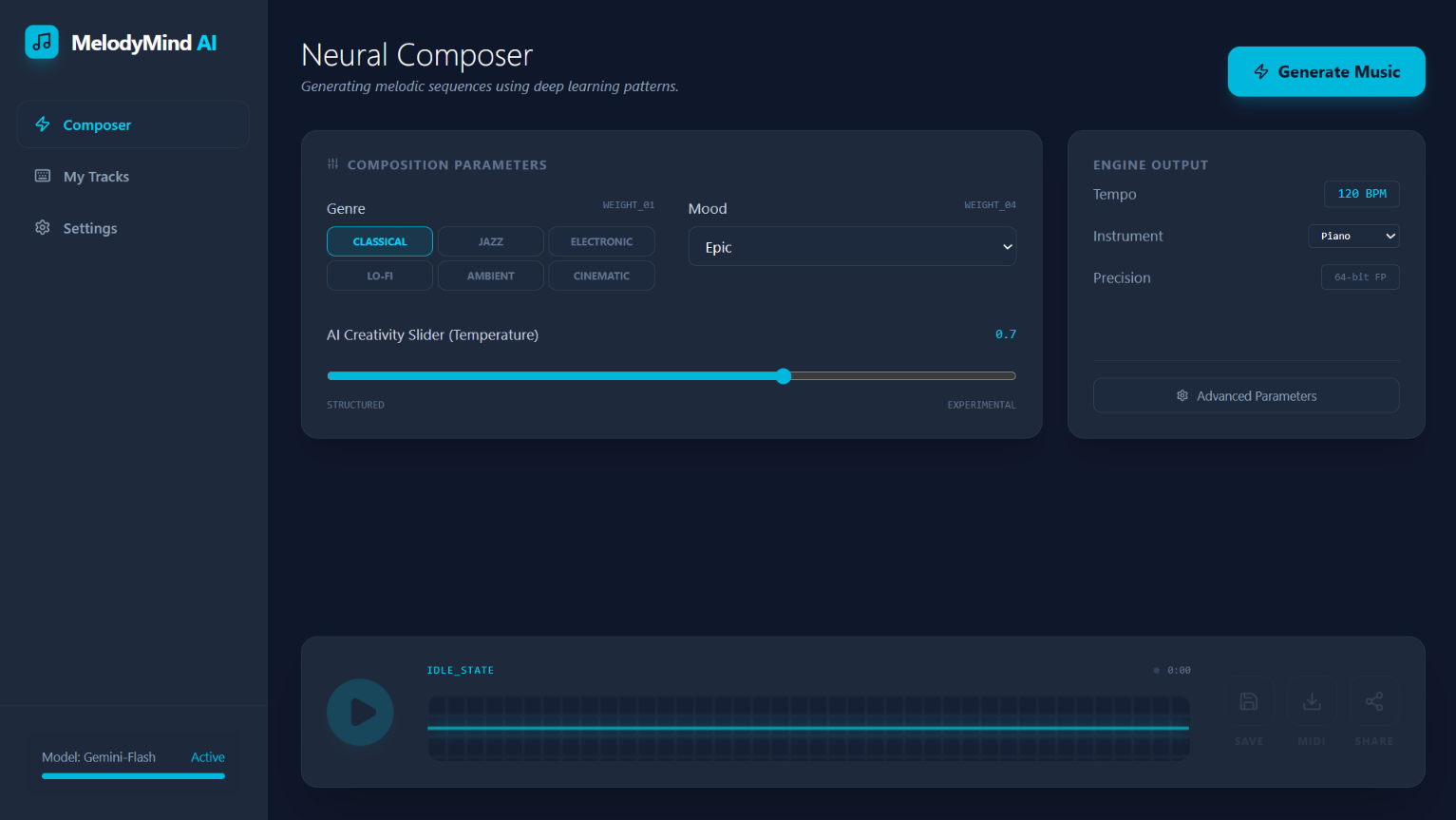Click the WEIGHT_04 label
Screen dimensions: 1456x820
tap(991, 205)
